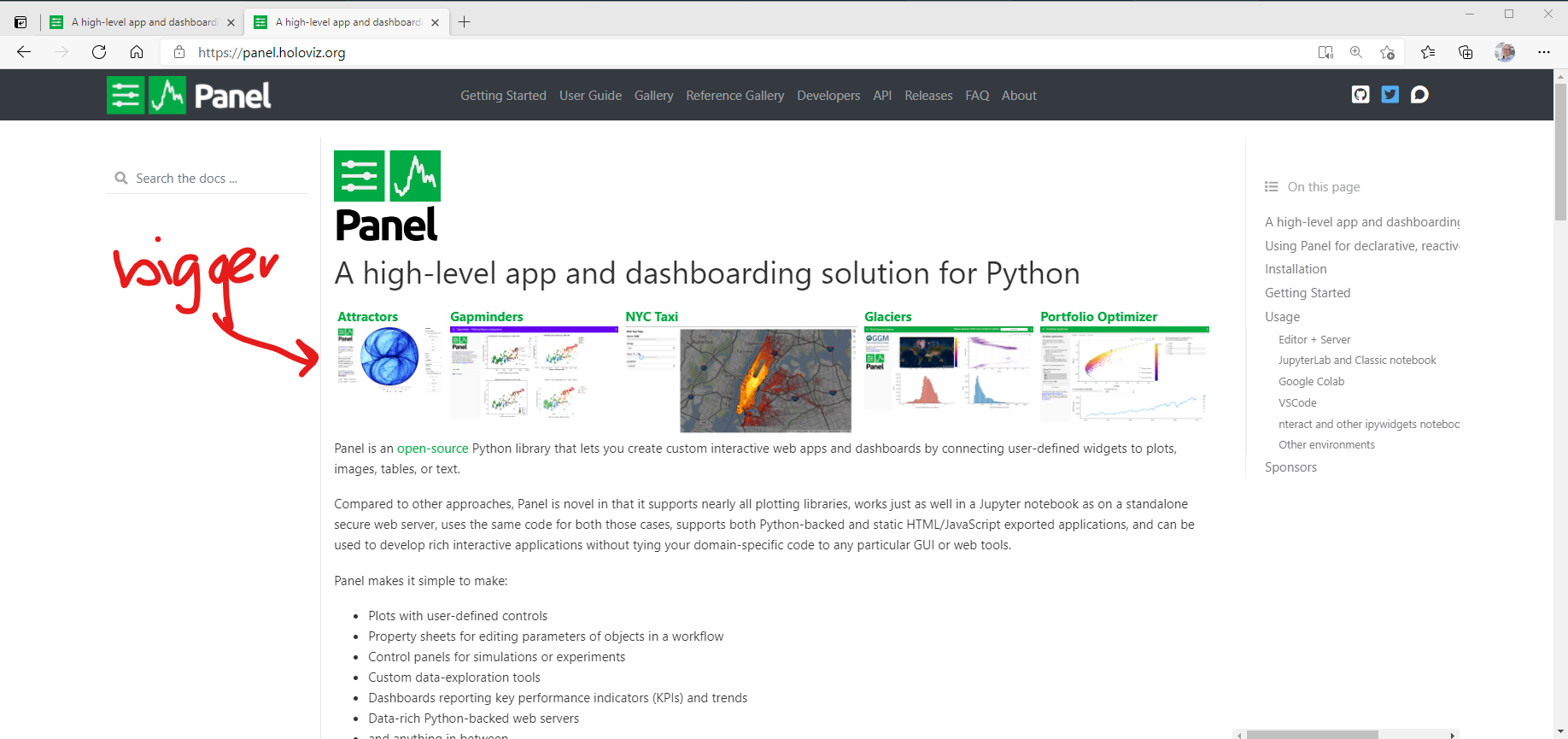Screen dimensions: 1568x739
Task: Open the About nav item
Action: (1019, 96)
